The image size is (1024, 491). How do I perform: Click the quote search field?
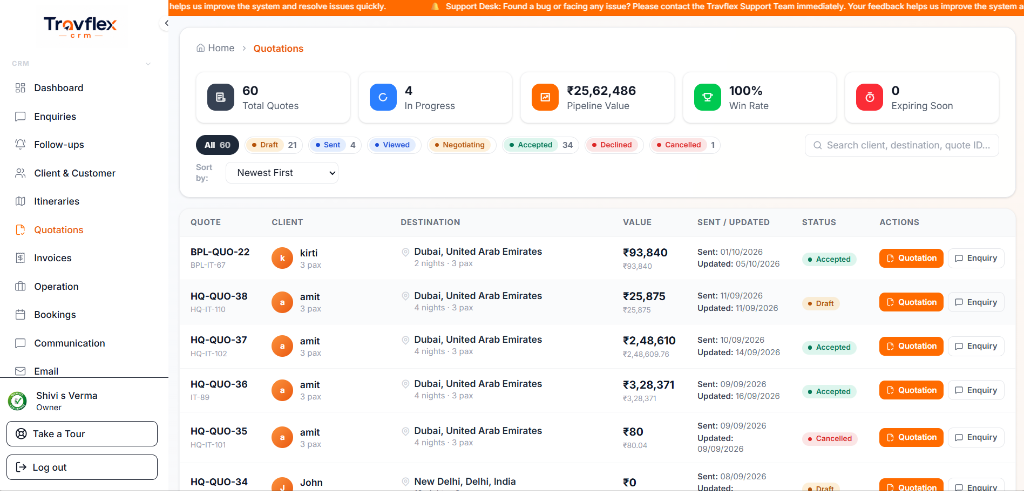[x=902, y=145]
